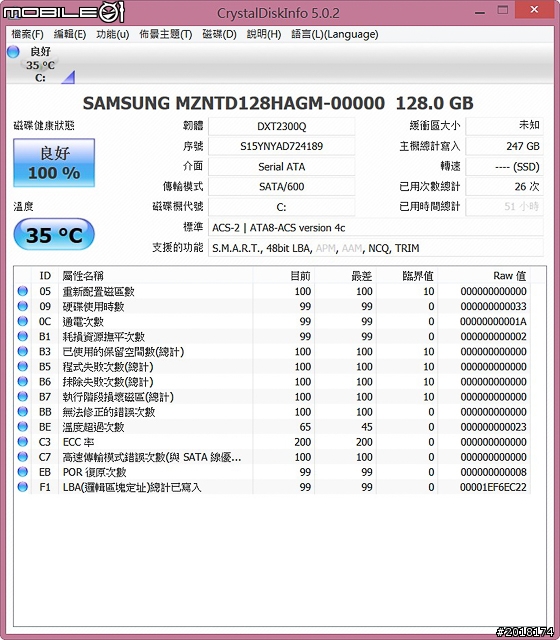This screenshot has width=560, height=640.
Task: Click the blue health status orb beside 良好
Action: point(13,52)
